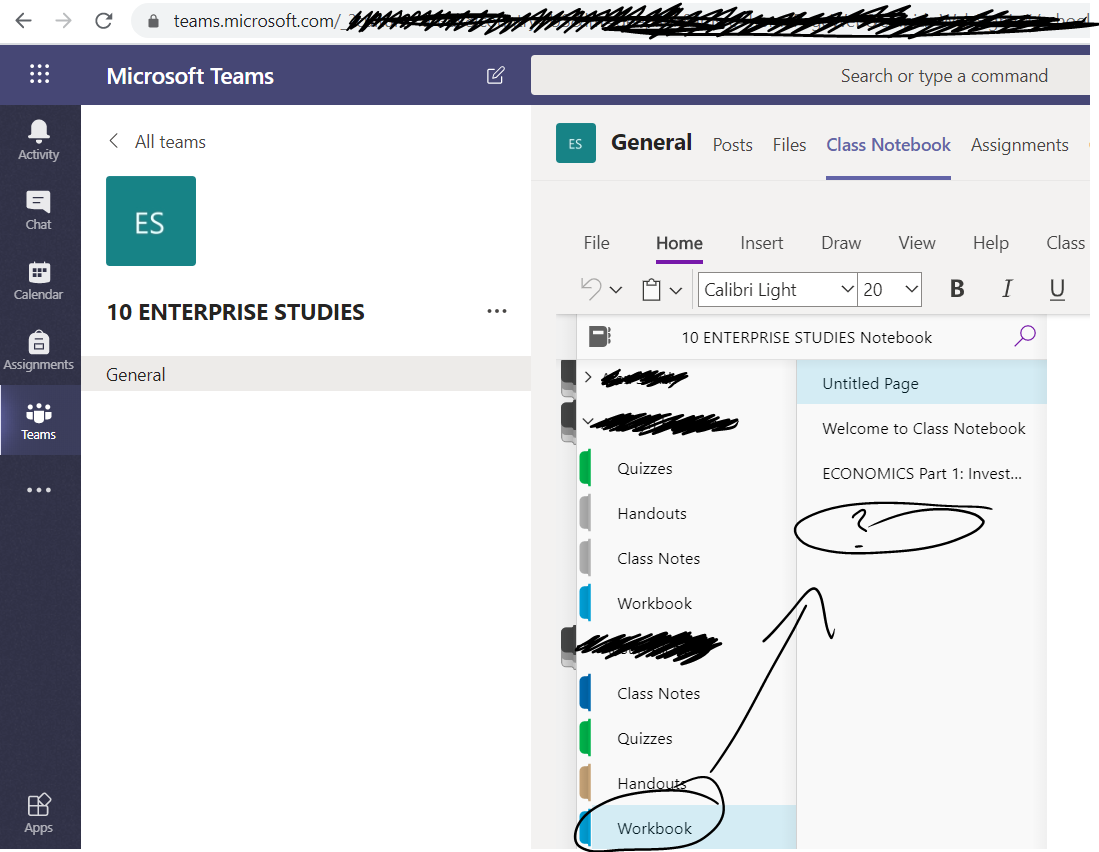The height and width of the screenshot is (852, 1099).
Task: Click the address bar lock icon
Action: pyautogui.click(x=153, y=21)
